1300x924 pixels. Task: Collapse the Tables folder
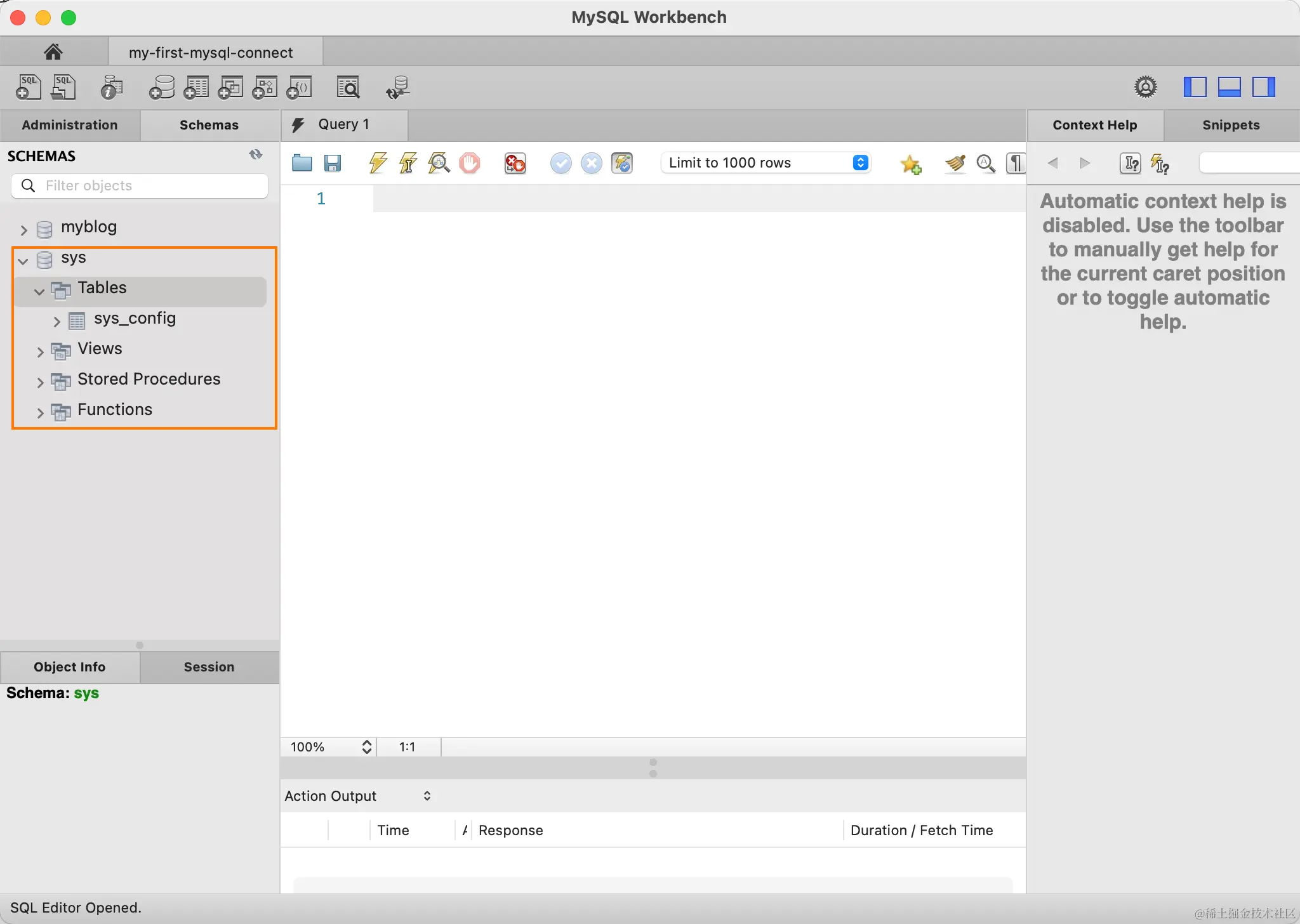coord(39,291)
